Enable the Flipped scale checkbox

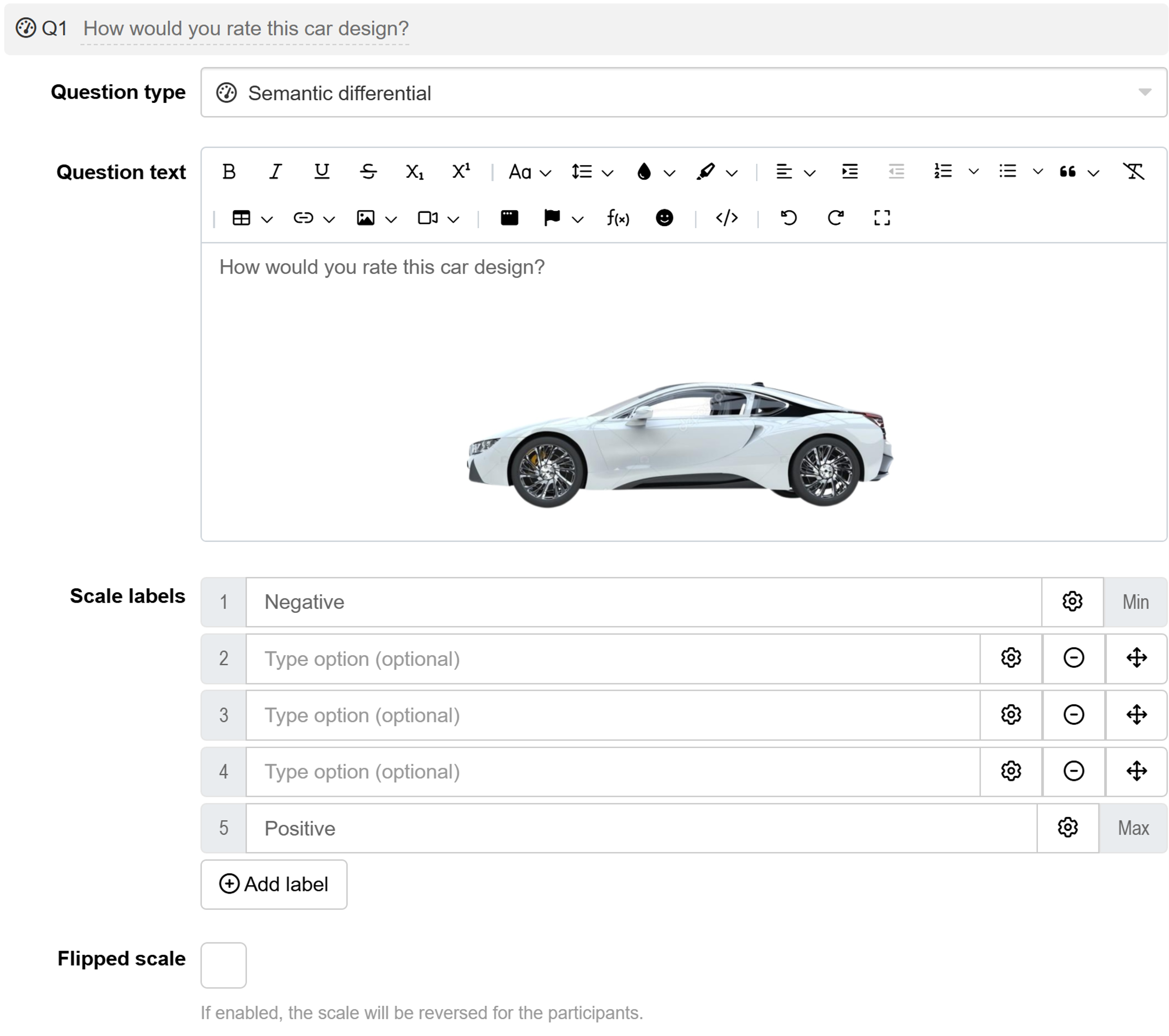tap(223, 965)
